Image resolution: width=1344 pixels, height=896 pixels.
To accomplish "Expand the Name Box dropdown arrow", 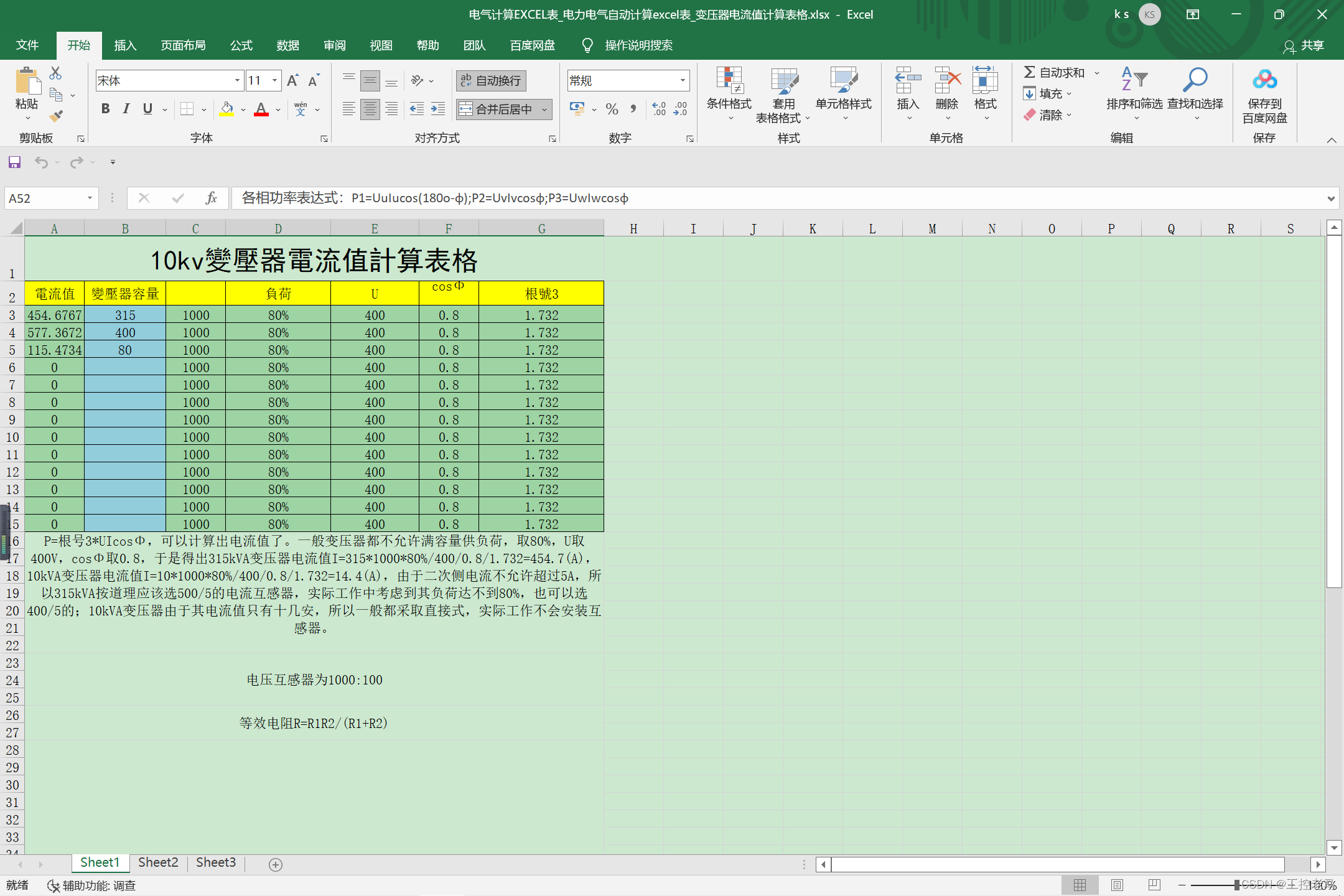I will tap(90, 198).
